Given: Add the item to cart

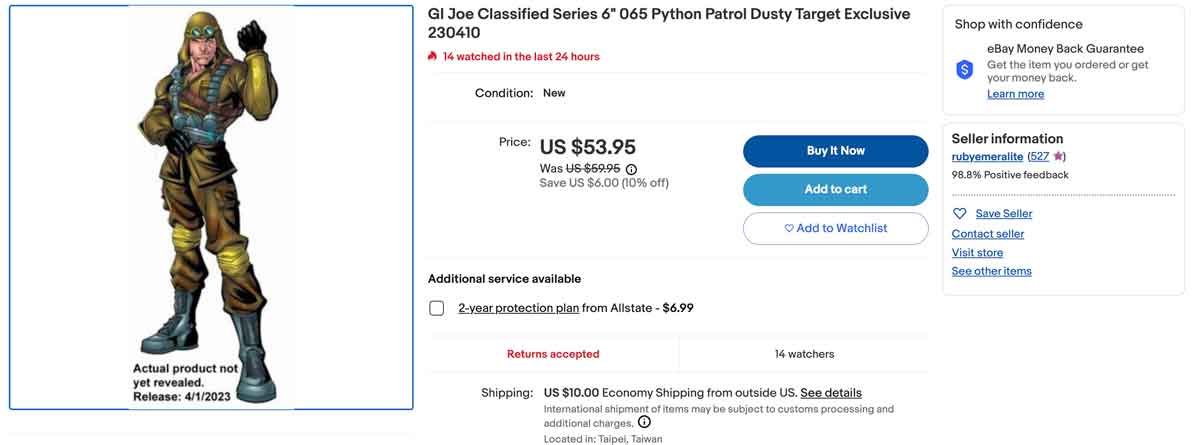Looking at the screenshot, I should coord(835,189).
